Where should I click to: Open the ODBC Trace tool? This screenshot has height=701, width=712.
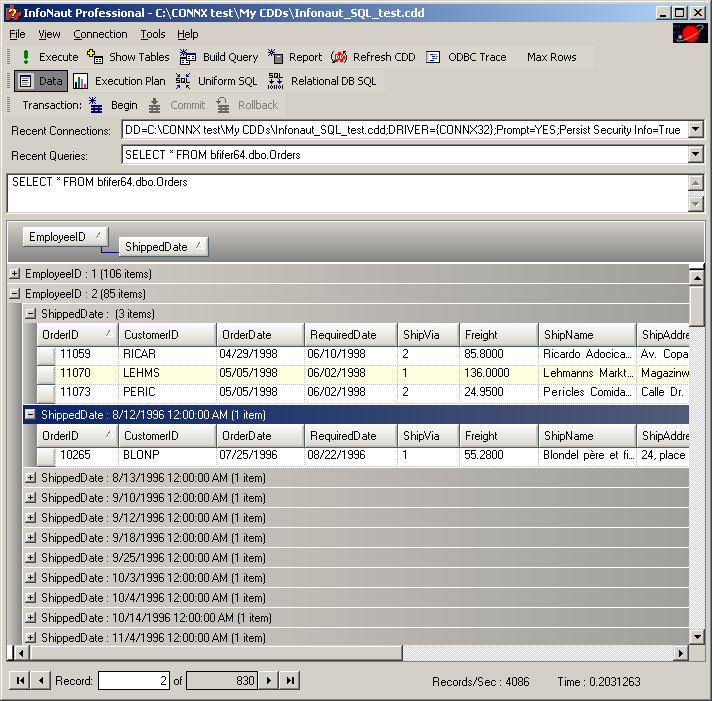(x=434, y=57)
